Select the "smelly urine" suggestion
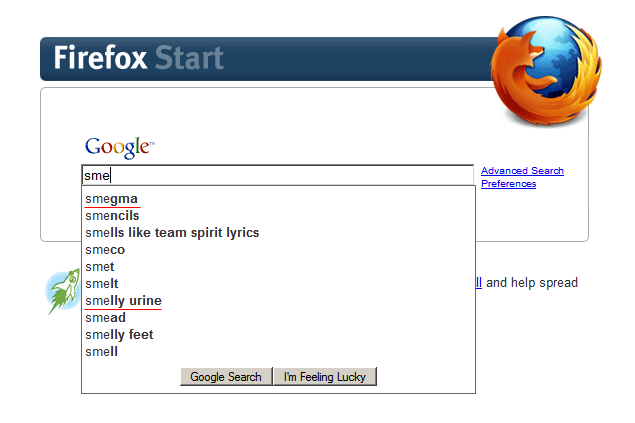The image size is (635, 423). [278, 301]
